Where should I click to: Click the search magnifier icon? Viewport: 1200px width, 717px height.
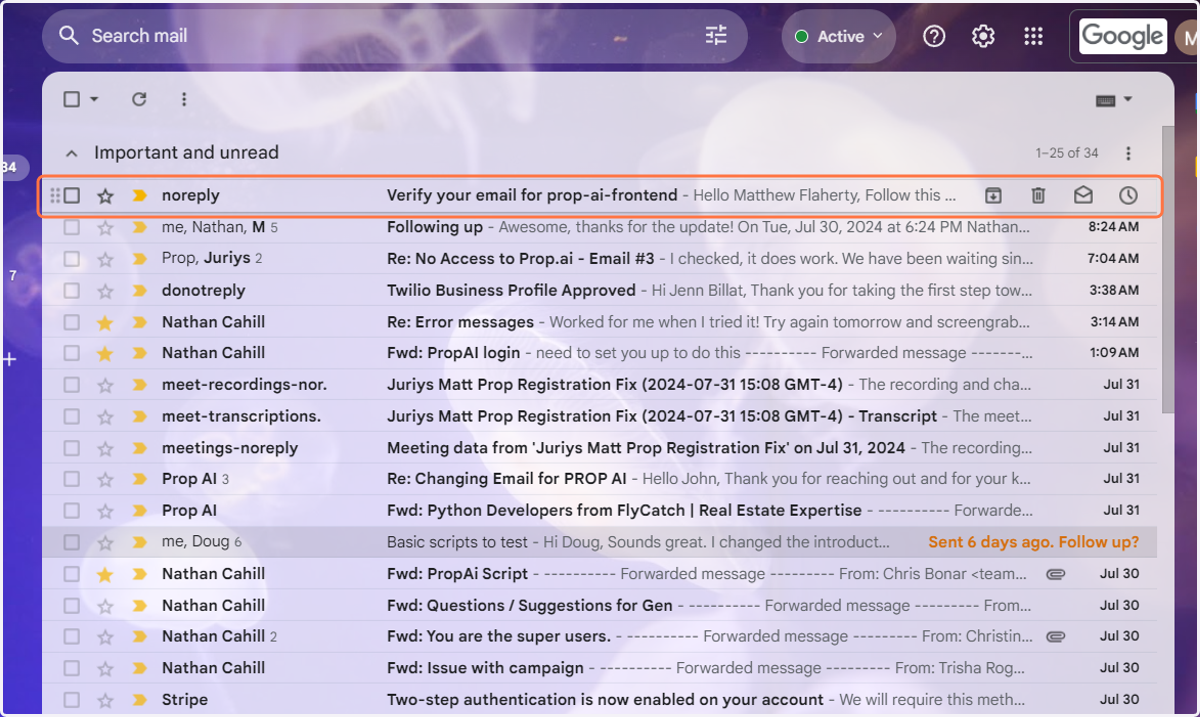click(68, 36)
